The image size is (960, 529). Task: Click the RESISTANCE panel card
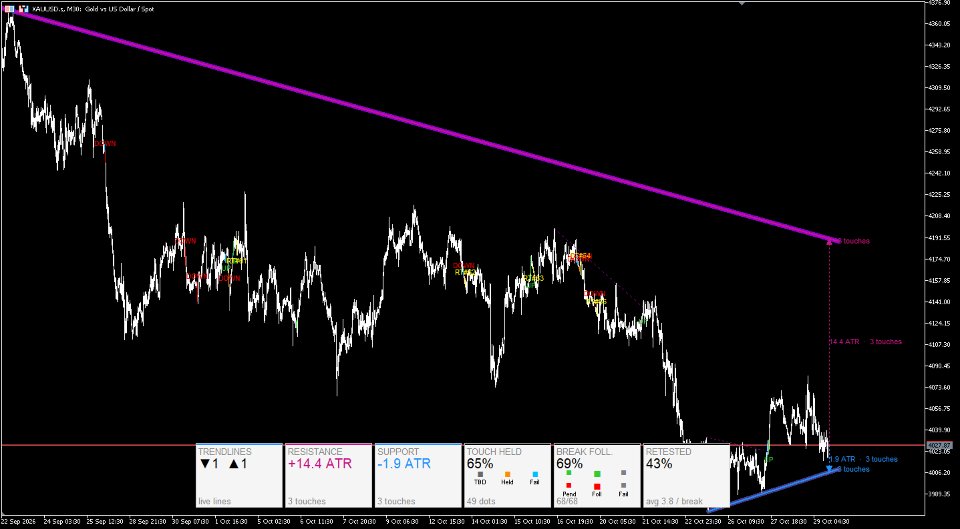pyautogui.click(x=329, y=476)
